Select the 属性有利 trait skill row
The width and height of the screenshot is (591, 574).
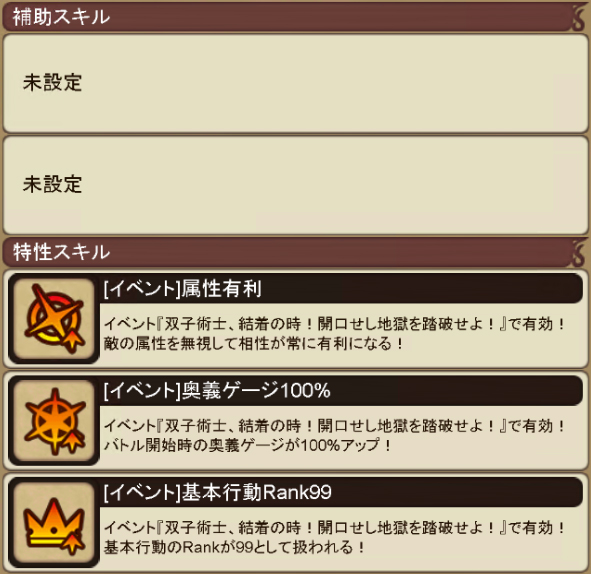pos(296,319)
